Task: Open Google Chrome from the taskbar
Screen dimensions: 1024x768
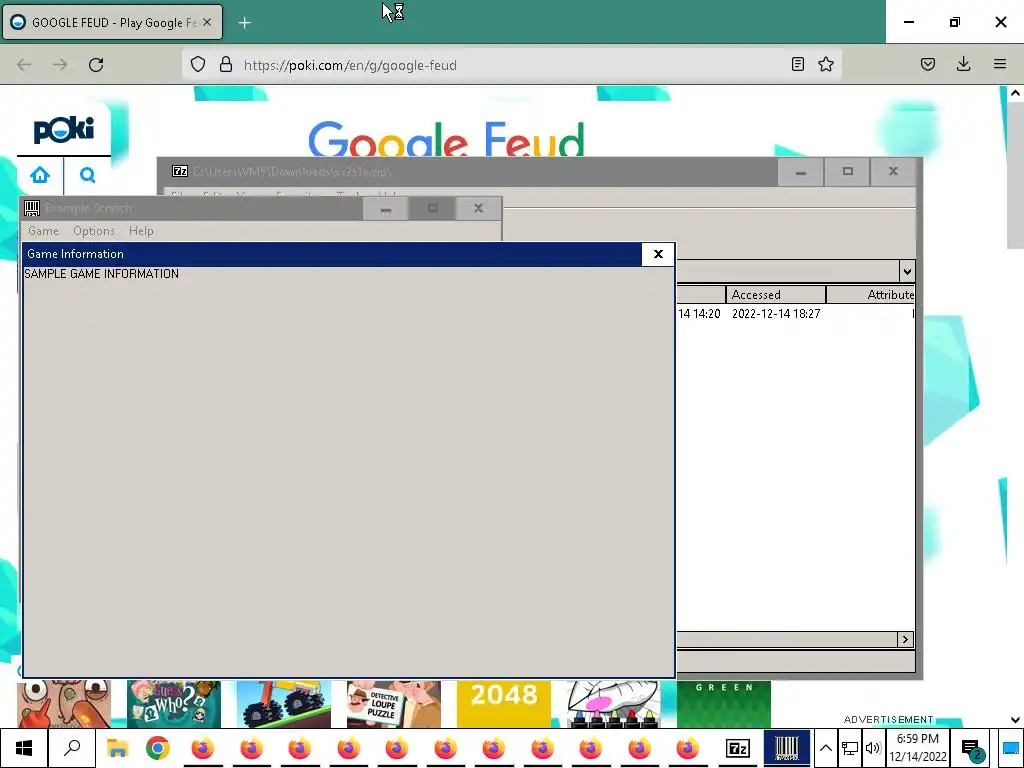Action: 157,748
